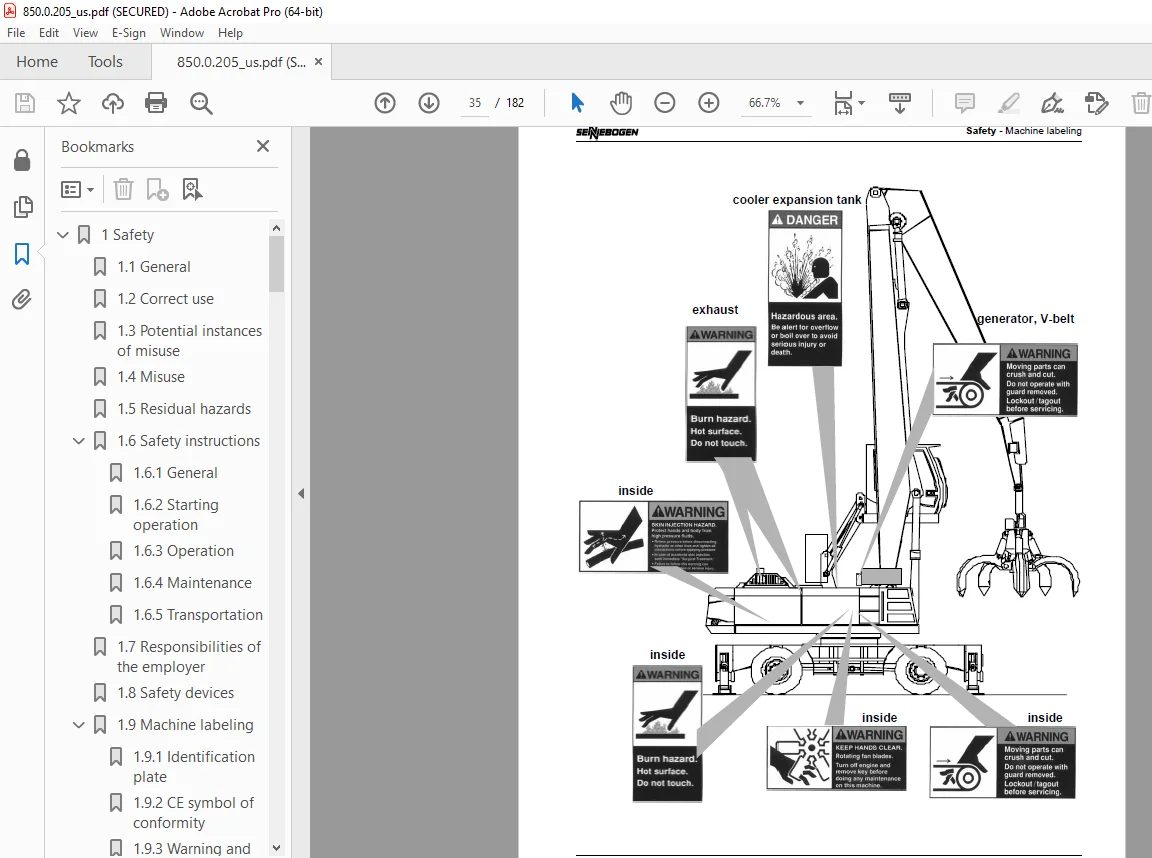The height and width of the screenshot is (858, 1152).
Task: Open the File menu
Action: tap(16, 33)
